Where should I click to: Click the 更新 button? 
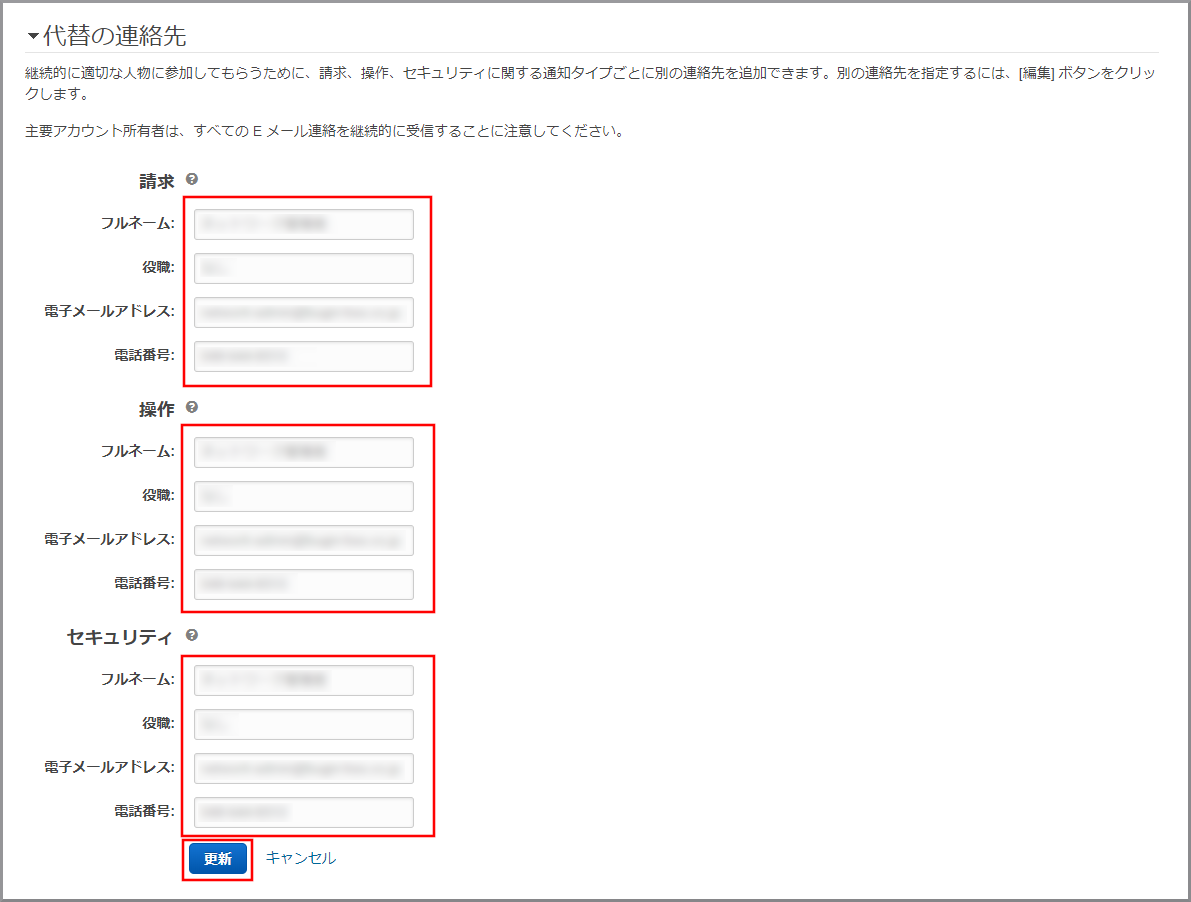coord(218,859)
